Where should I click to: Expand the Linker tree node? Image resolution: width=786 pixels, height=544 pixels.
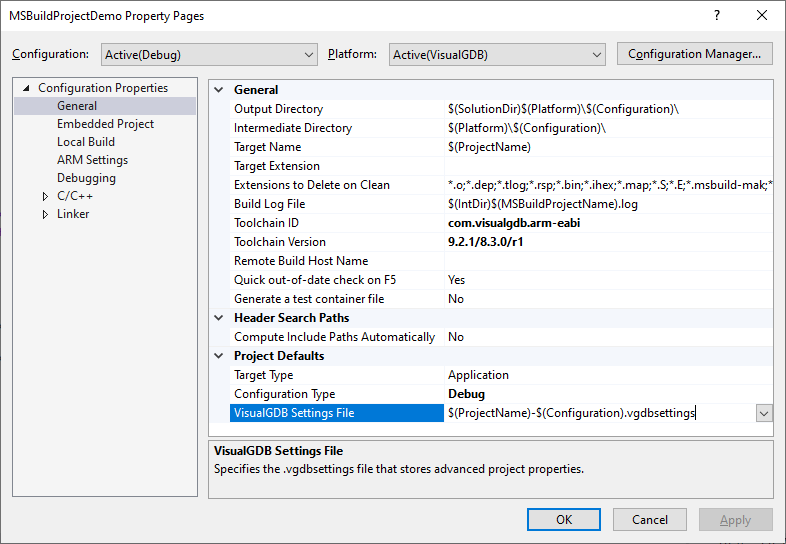click(45, 214)
